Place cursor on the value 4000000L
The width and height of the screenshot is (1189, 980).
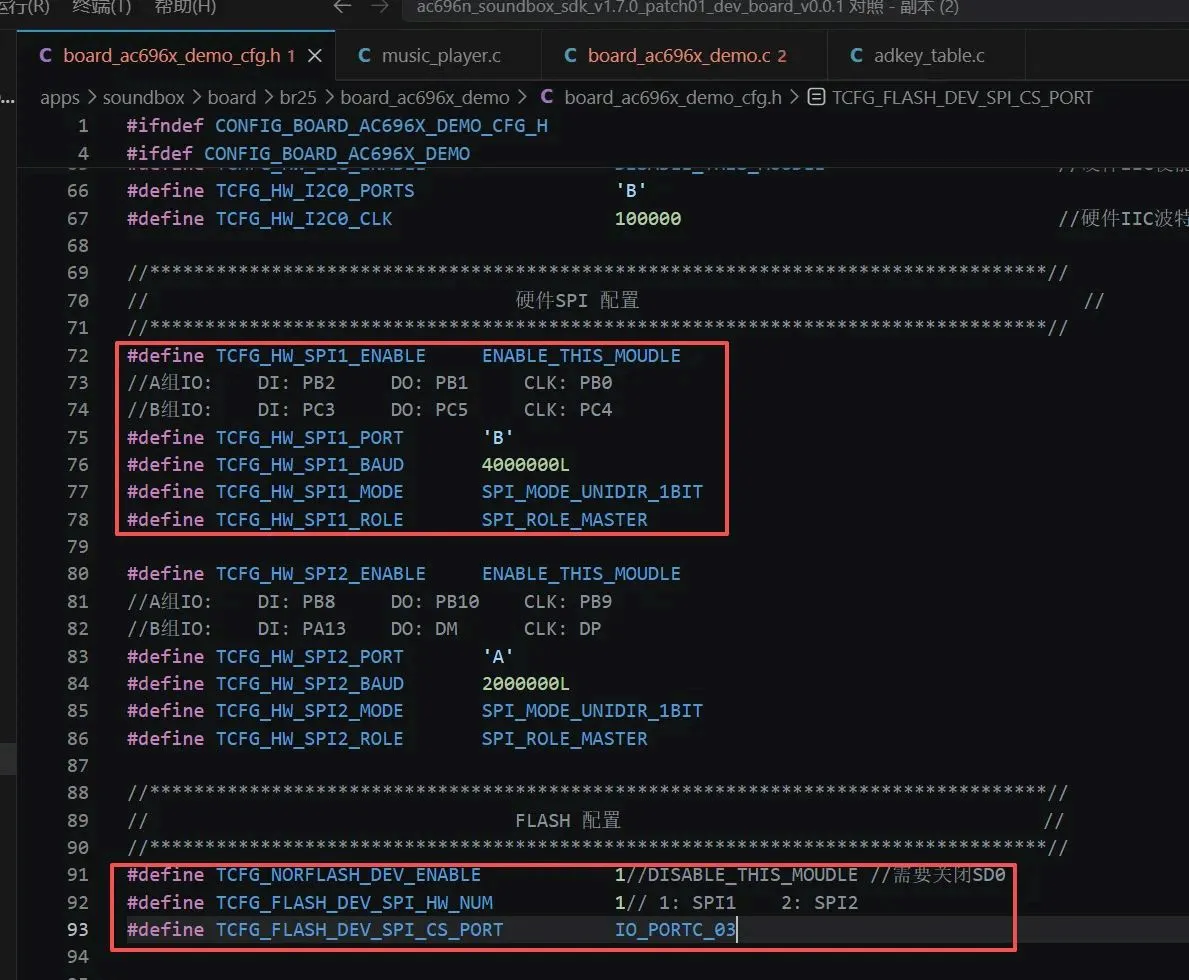[525, 465]
